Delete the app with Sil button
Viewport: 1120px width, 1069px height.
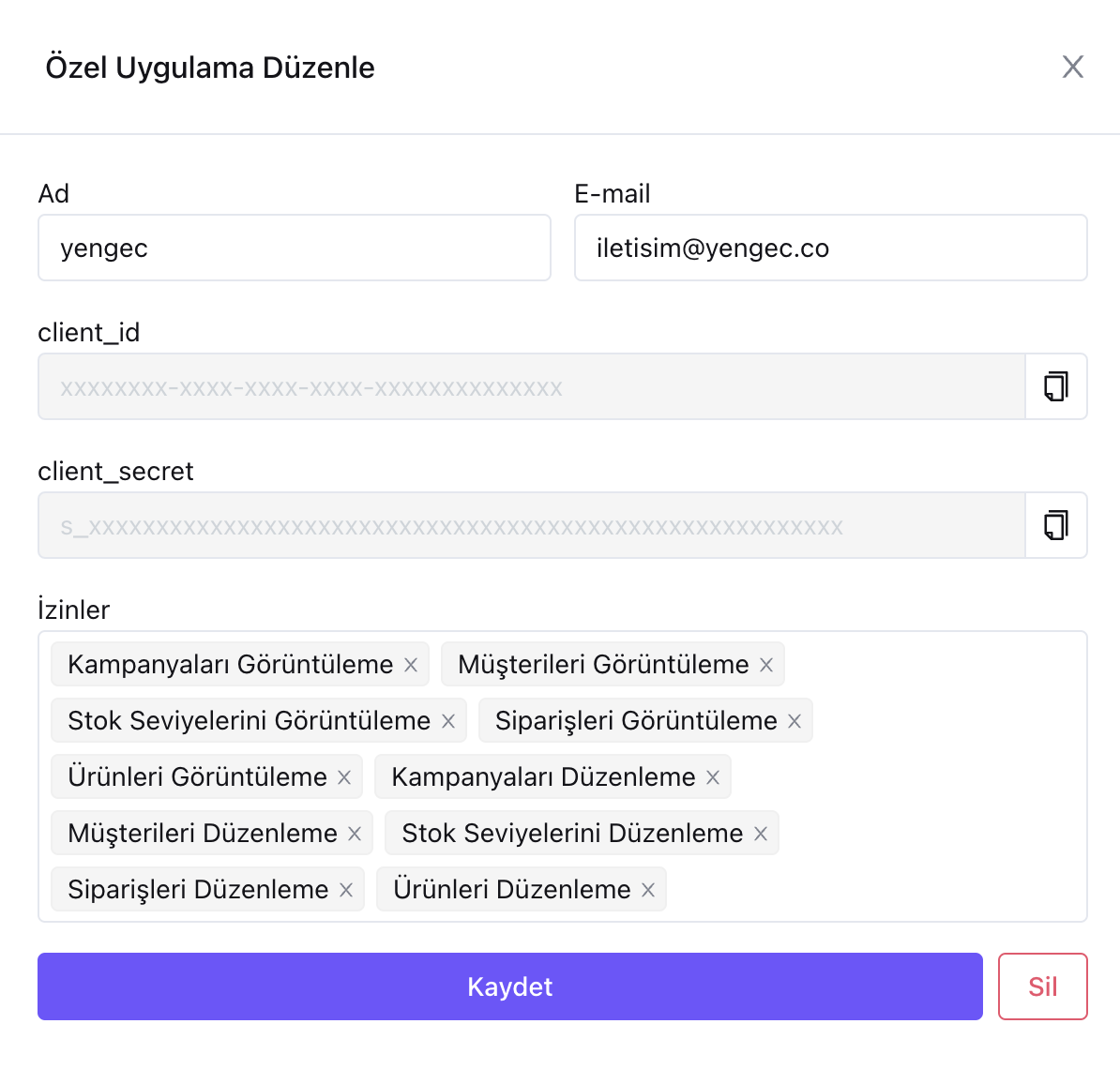[1042, 986]
